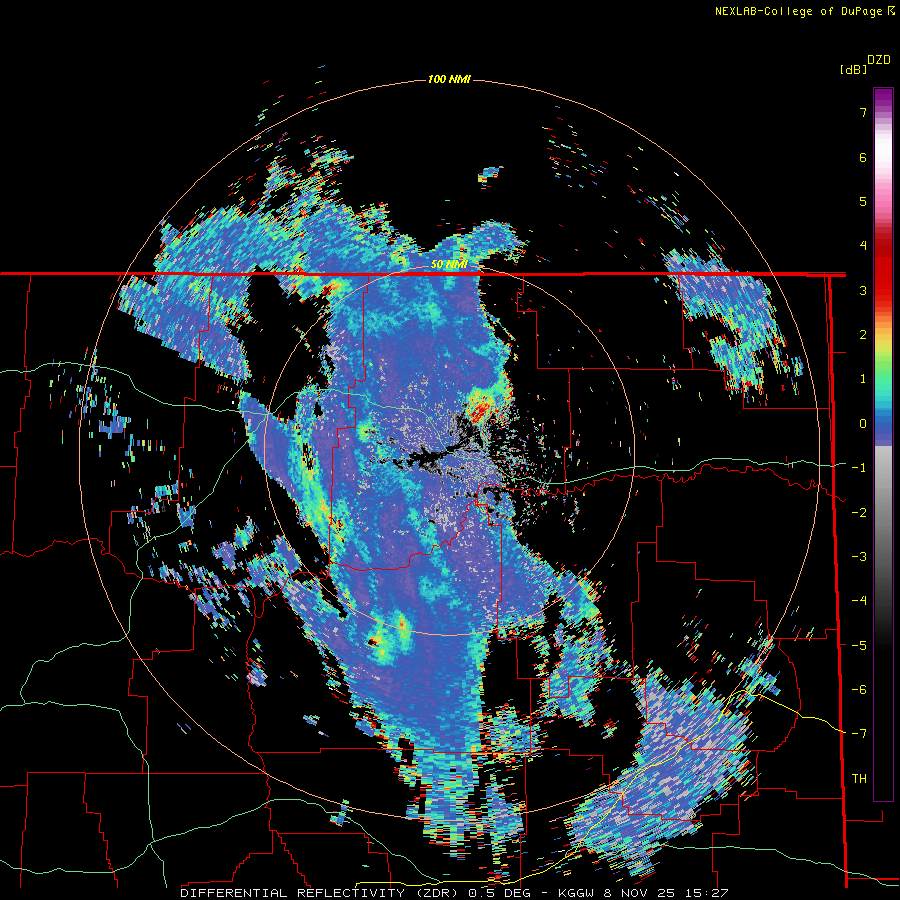The height and width of the screenshot is (900, 900).
Task: Click the TH threshold label on legend
Action: point(859,779)
